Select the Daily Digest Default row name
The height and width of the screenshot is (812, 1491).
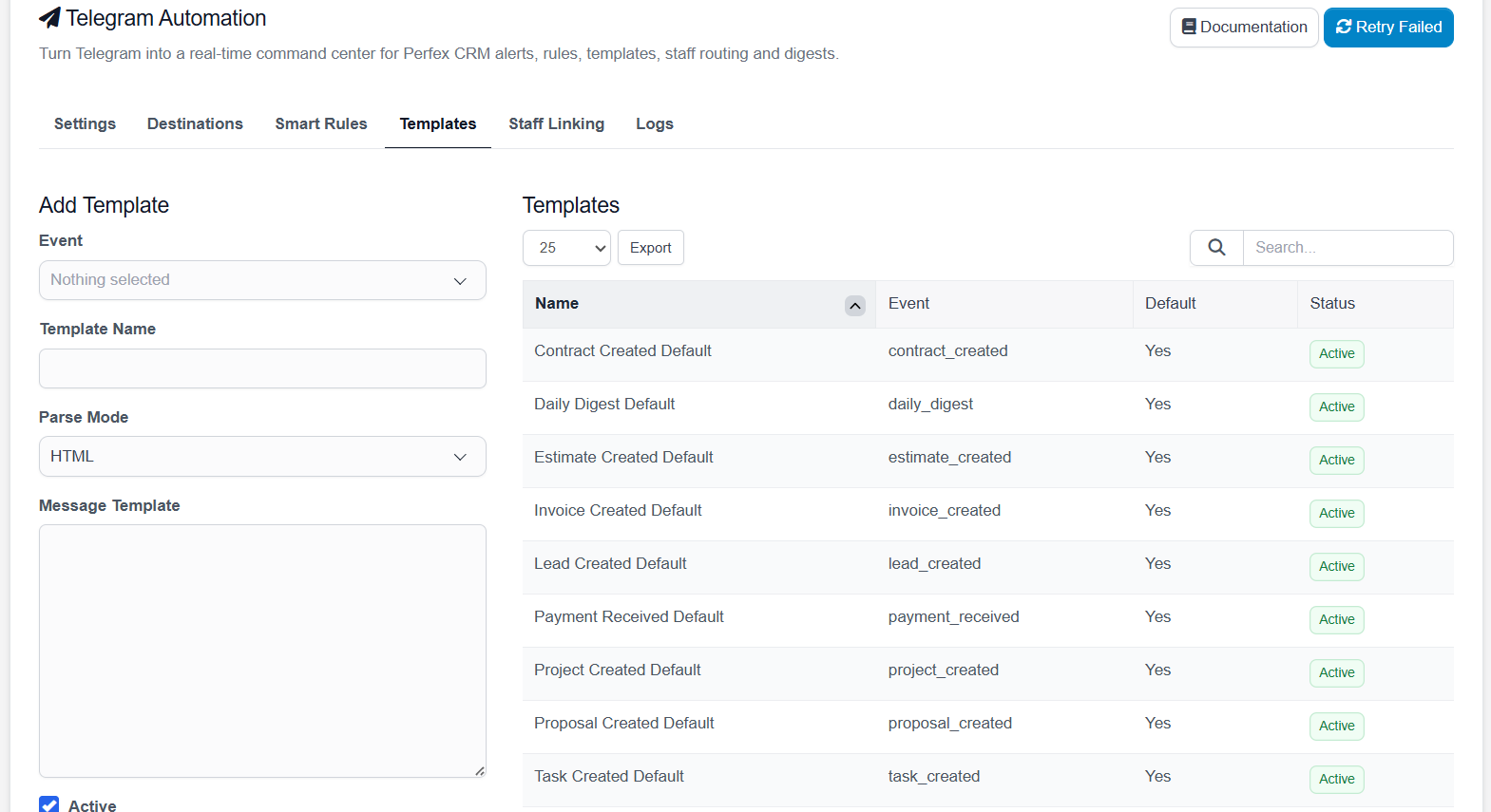(604, 405)
